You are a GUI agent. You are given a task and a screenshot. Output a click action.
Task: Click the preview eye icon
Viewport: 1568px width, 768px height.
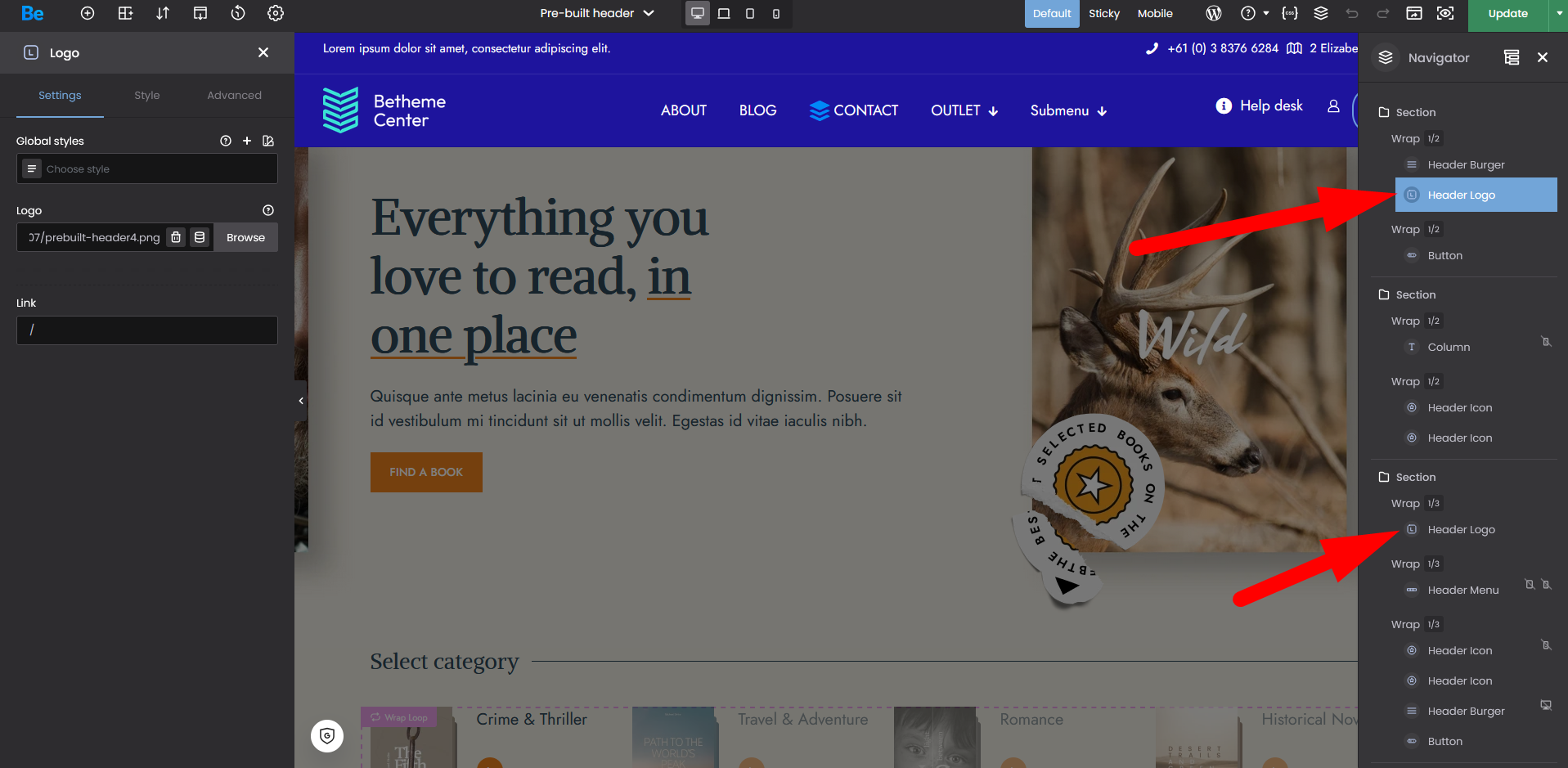[1445, 13]
